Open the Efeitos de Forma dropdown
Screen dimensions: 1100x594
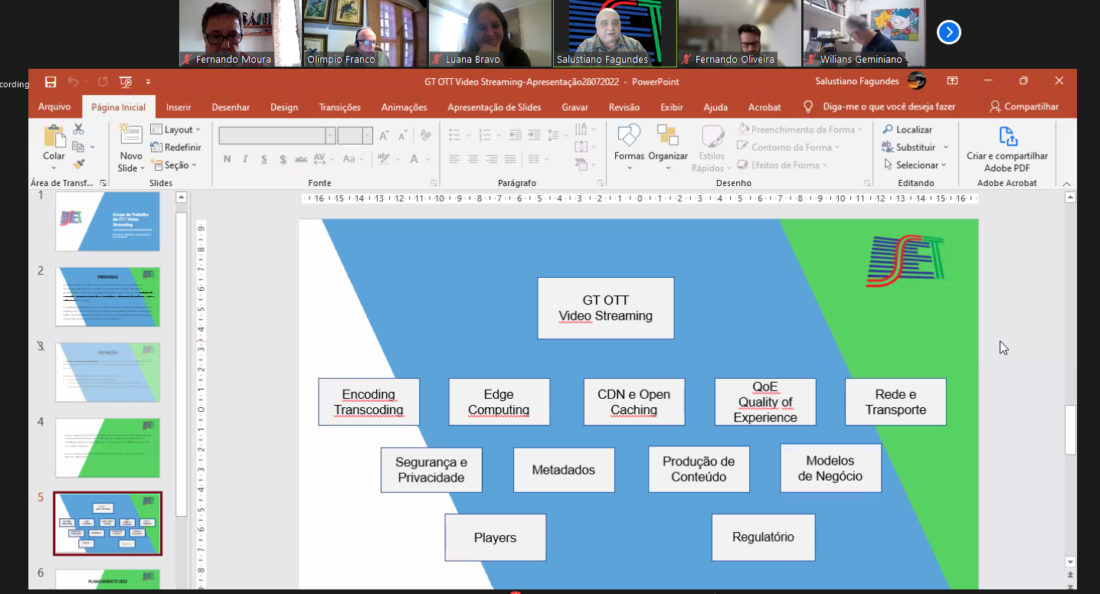coord(782,165)
